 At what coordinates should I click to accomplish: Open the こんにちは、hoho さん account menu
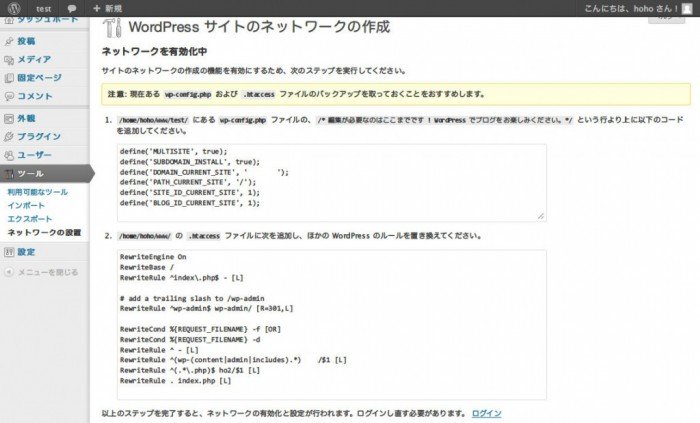(636, 7)
